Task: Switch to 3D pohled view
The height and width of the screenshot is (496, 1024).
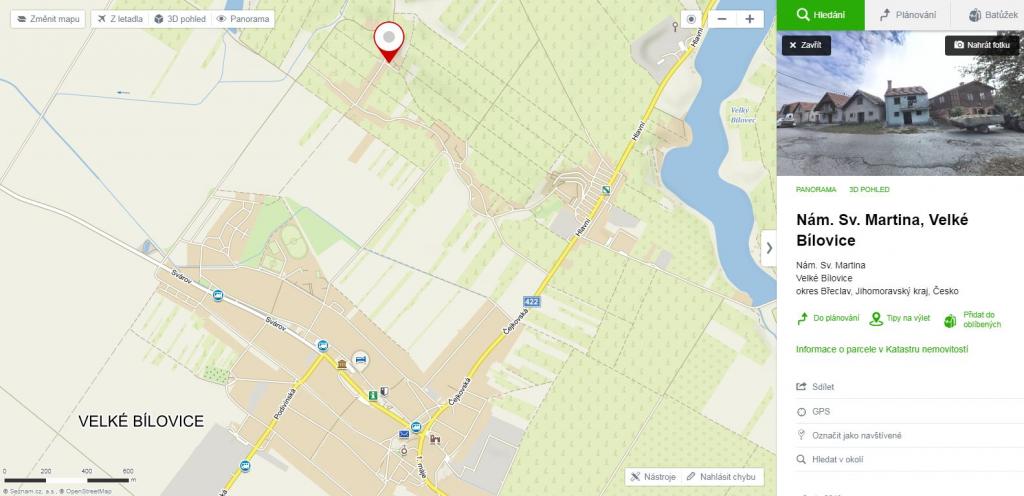Action: (x=180, y=19)
